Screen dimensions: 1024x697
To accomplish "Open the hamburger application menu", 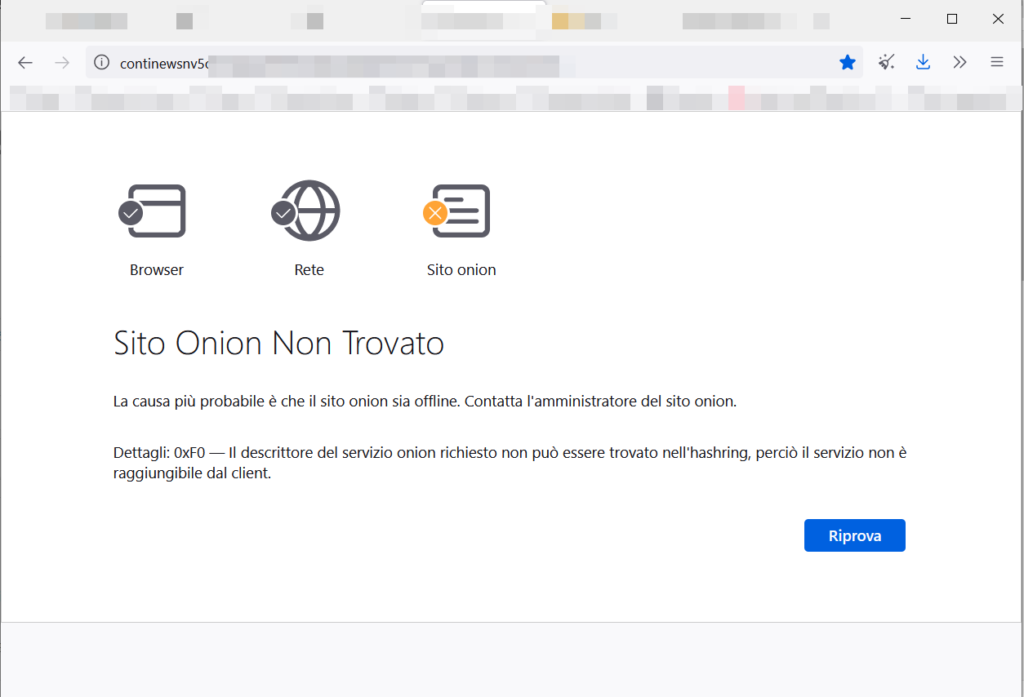I will [997, 62].
